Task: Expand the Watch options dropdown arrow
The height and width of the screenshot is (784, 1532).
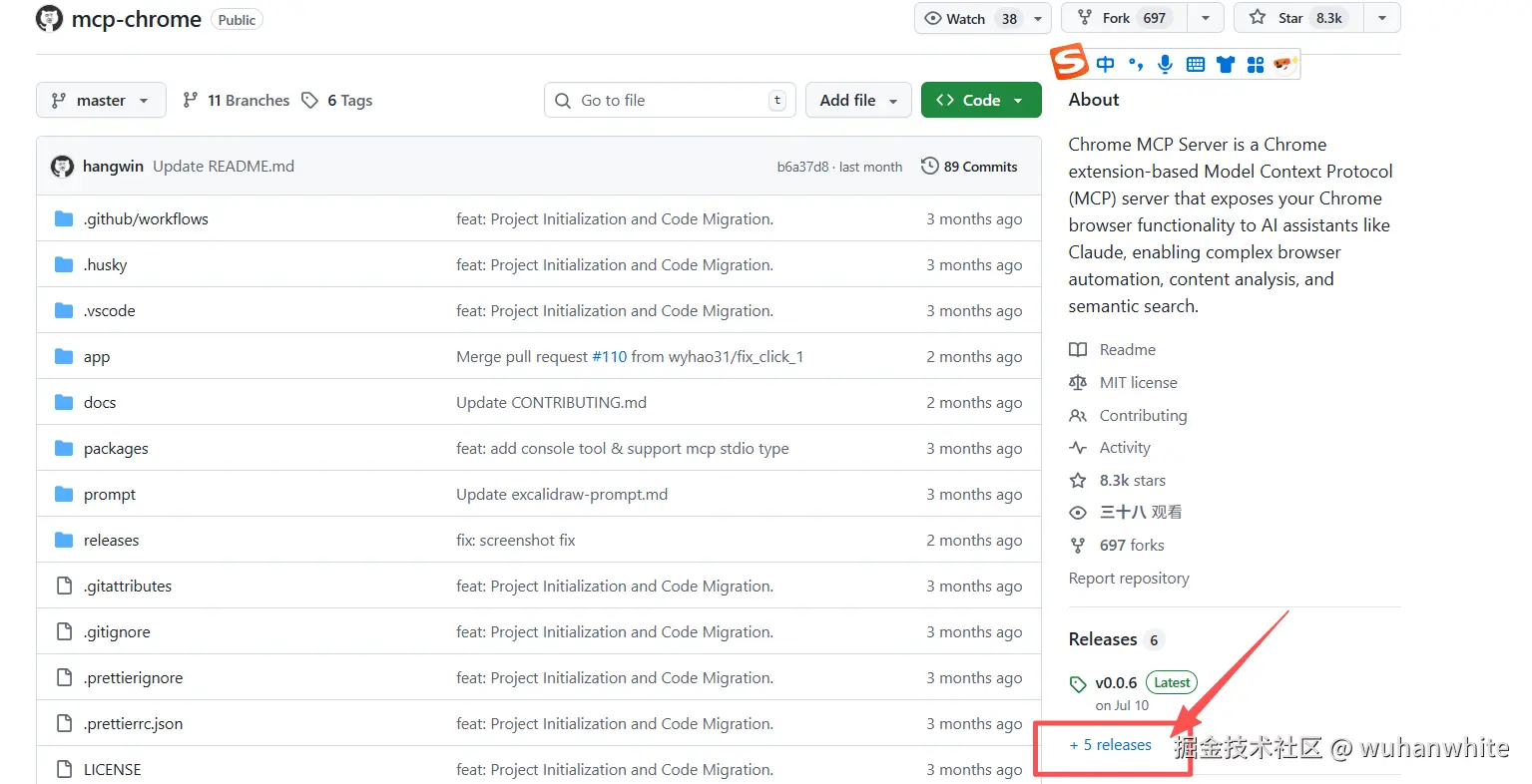Action: (1038, 18)
